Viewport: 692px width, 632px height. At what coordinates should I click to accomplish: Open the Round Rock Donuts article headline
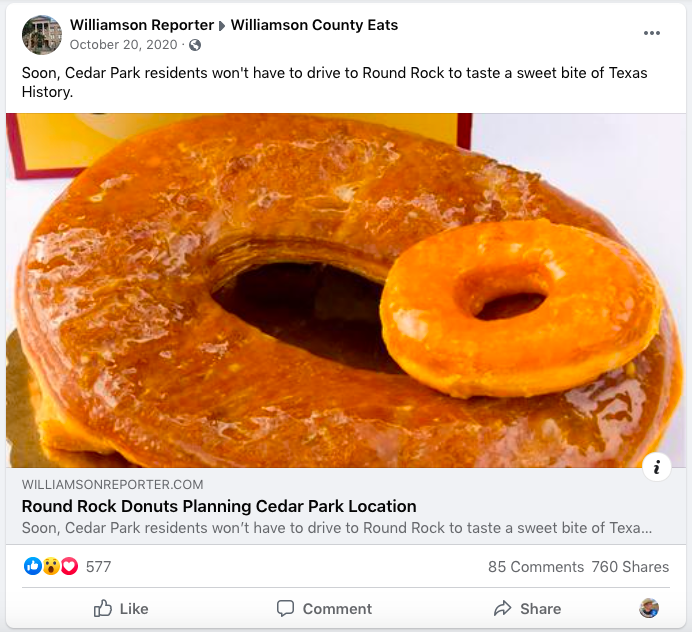pyautogui.click(x=219, y=506)
